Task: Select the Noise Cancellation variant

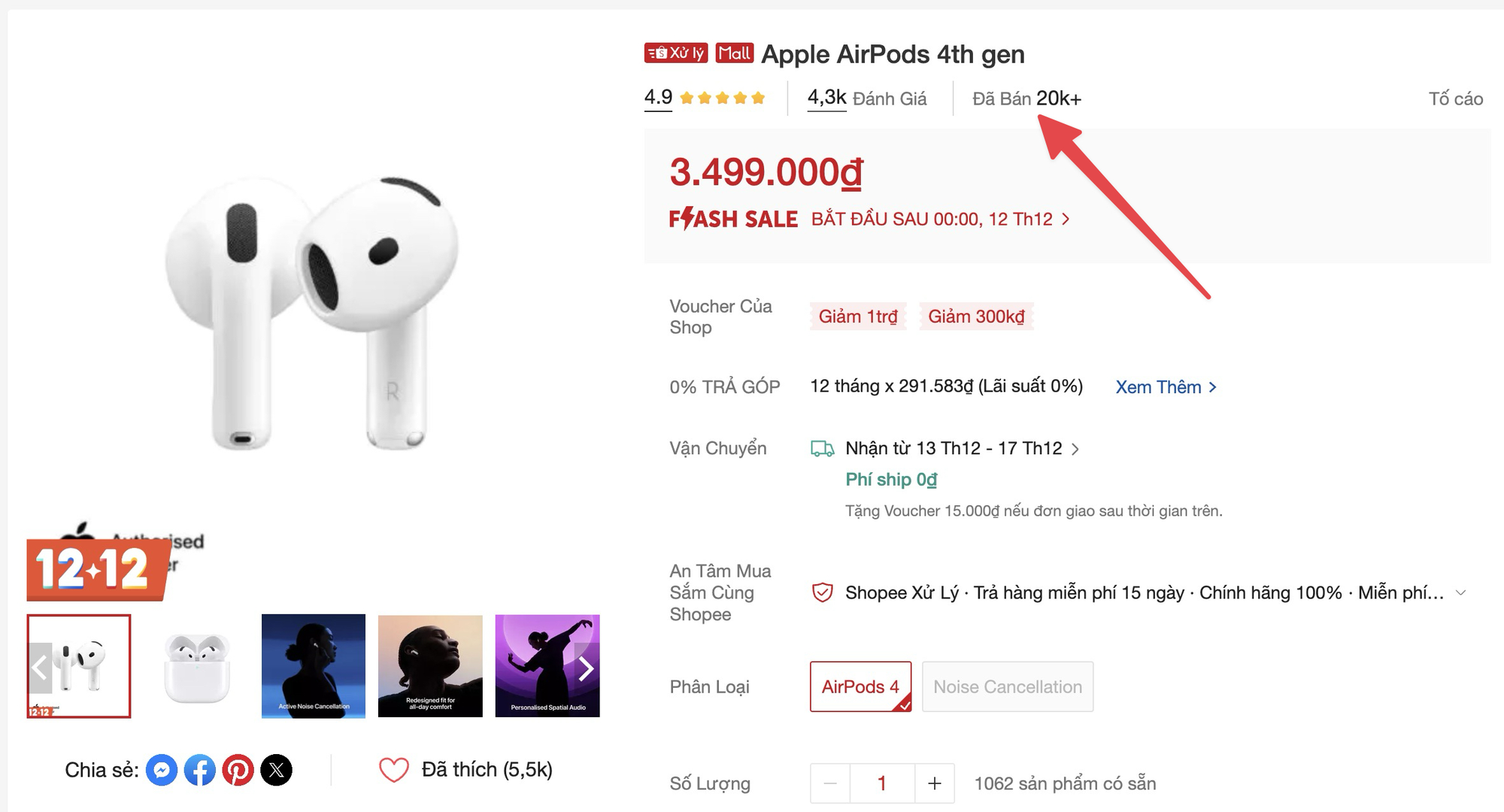Action: click(1007, 686)
